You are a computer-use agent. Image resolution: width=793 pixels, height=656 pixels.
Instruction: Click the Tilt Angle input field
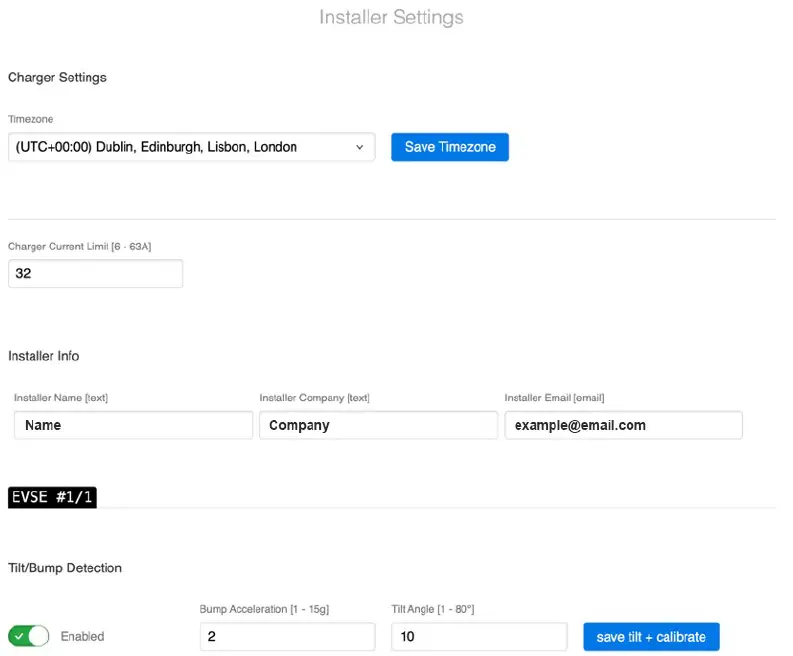click(x=479, y=637)
